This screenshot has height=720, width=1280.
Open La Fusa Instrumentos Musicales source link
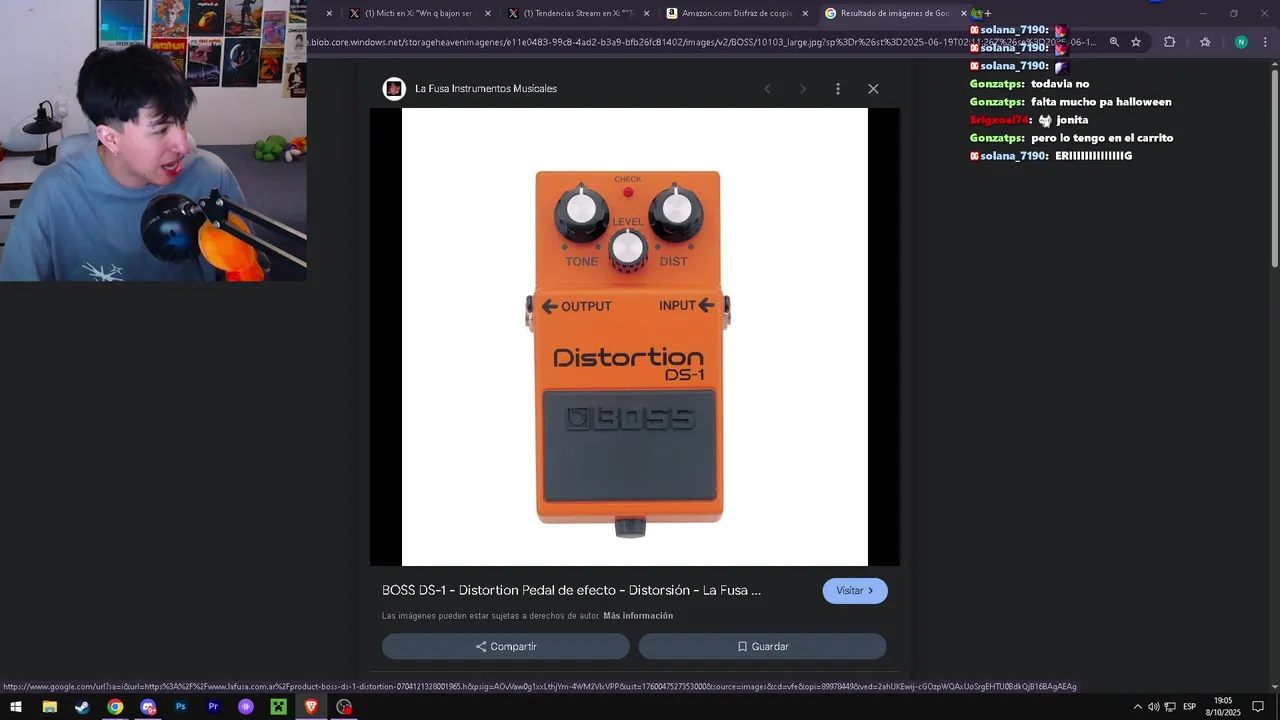tap(486, 89)
